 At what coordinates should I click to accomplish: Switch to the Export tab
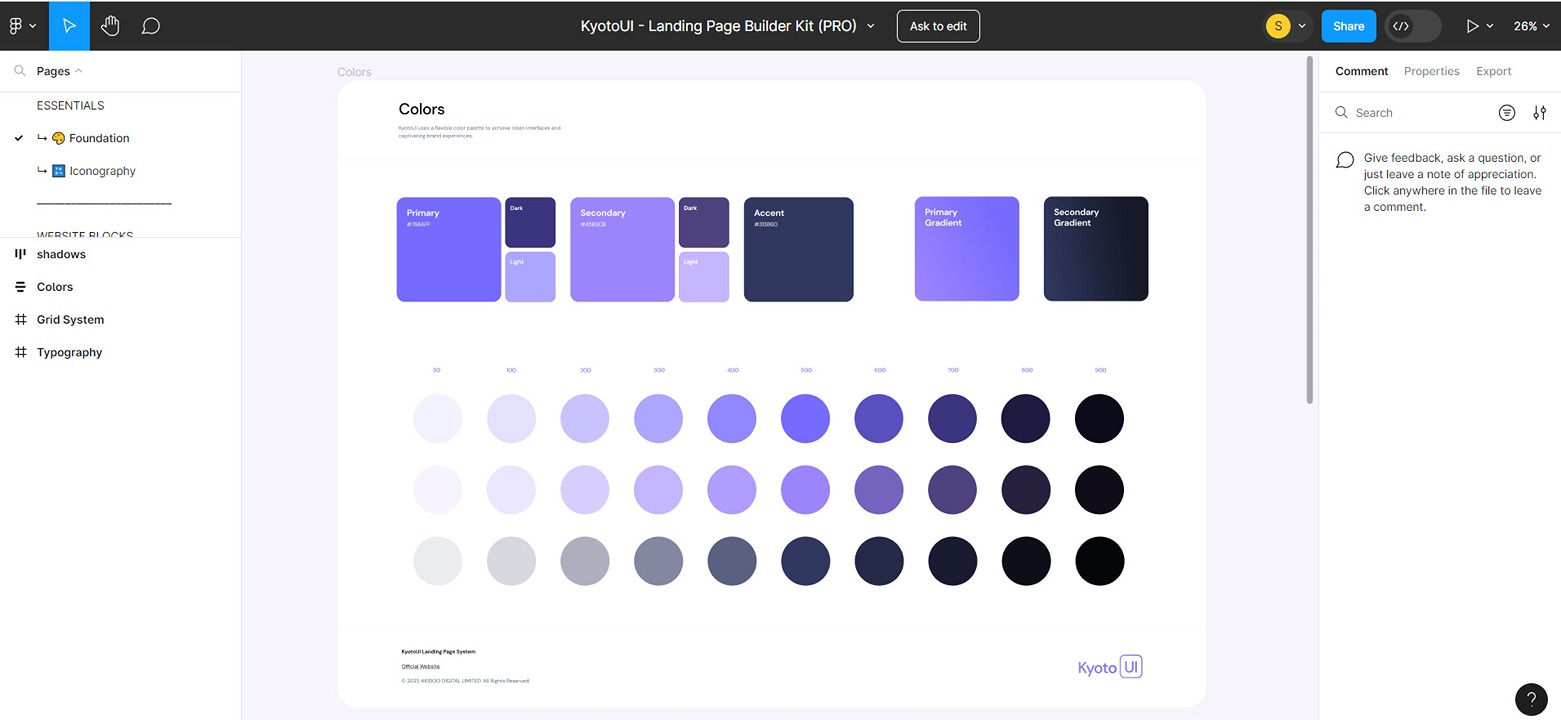(x=1493, y=71)
